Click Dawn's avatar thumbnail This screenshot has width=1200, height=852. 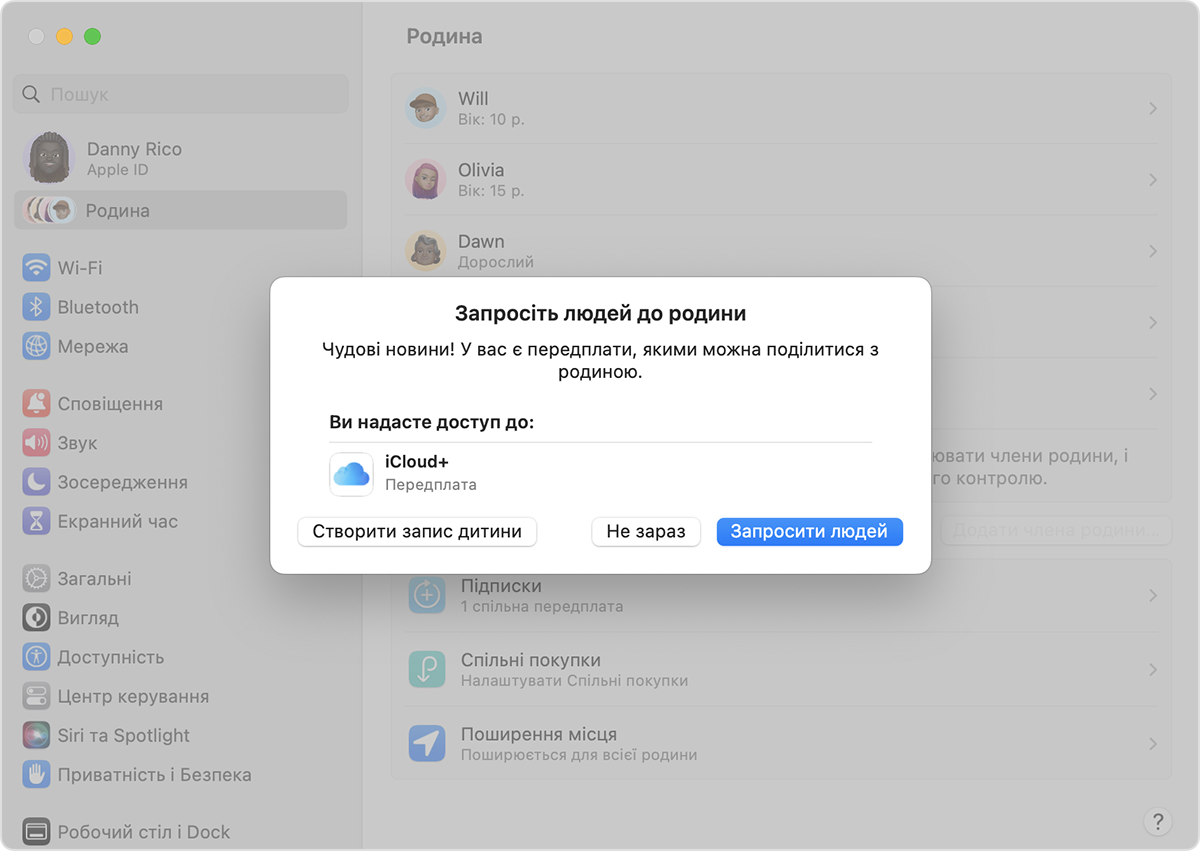coord(426,251)
